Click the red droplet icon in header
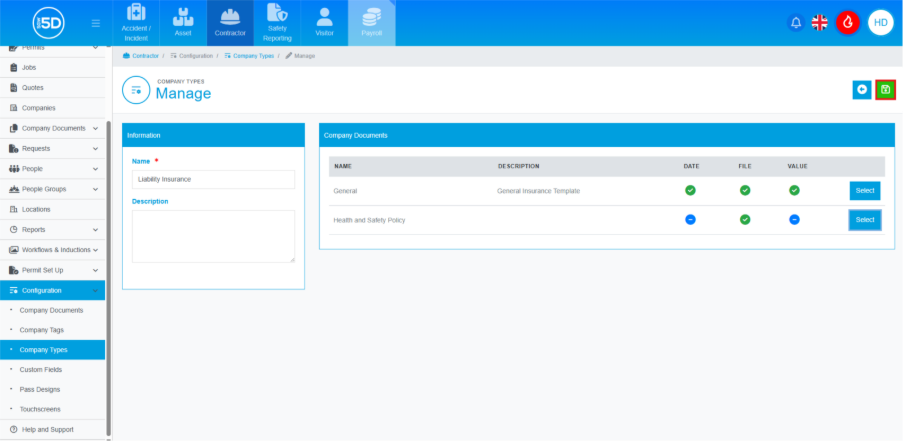The height and width of the screenshot is (441, 903). pos(848,23)
